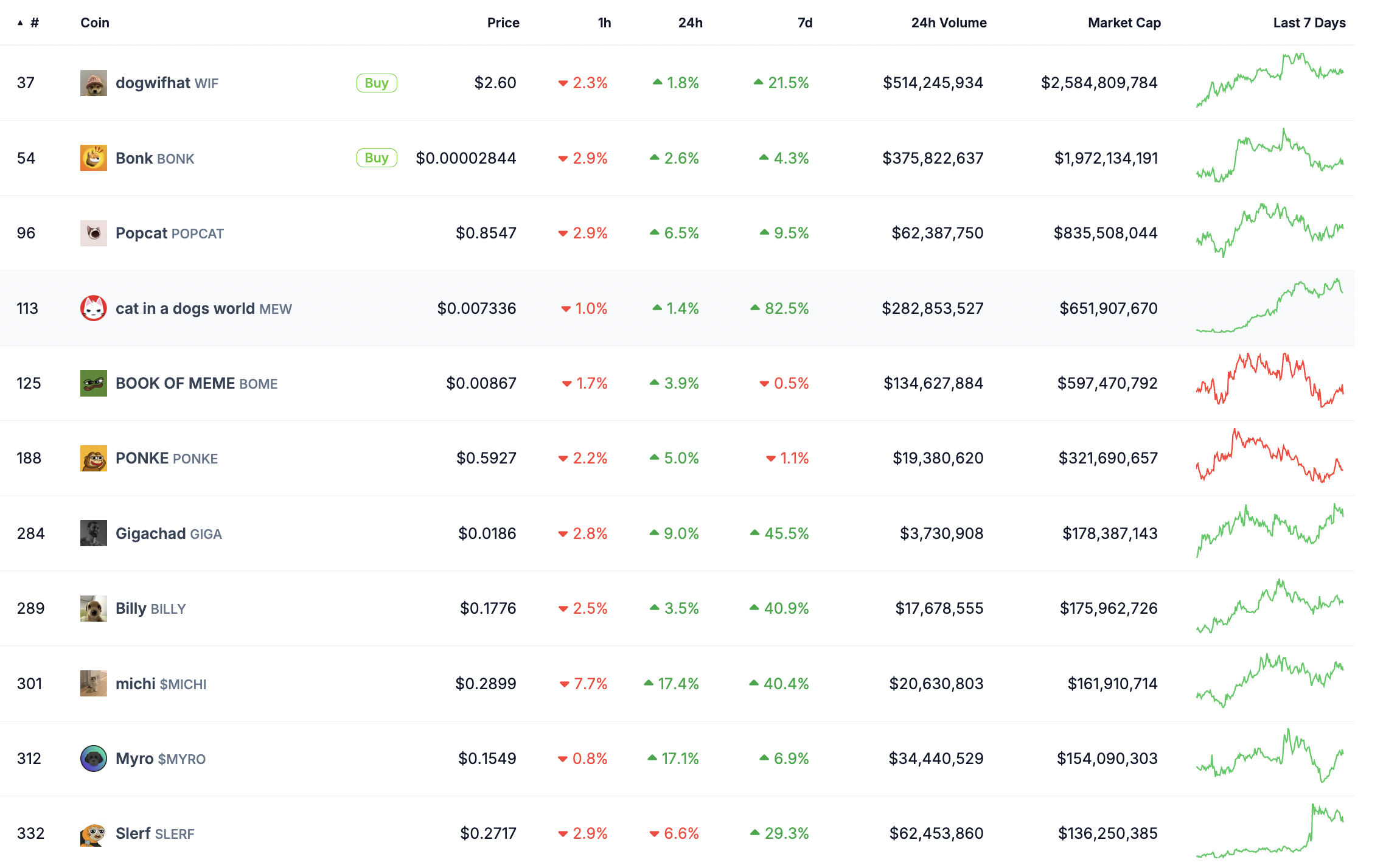This screenshot has width=1400, height=868.
Task: Open the Gigachad coin icon
Action: pos(94,533)
